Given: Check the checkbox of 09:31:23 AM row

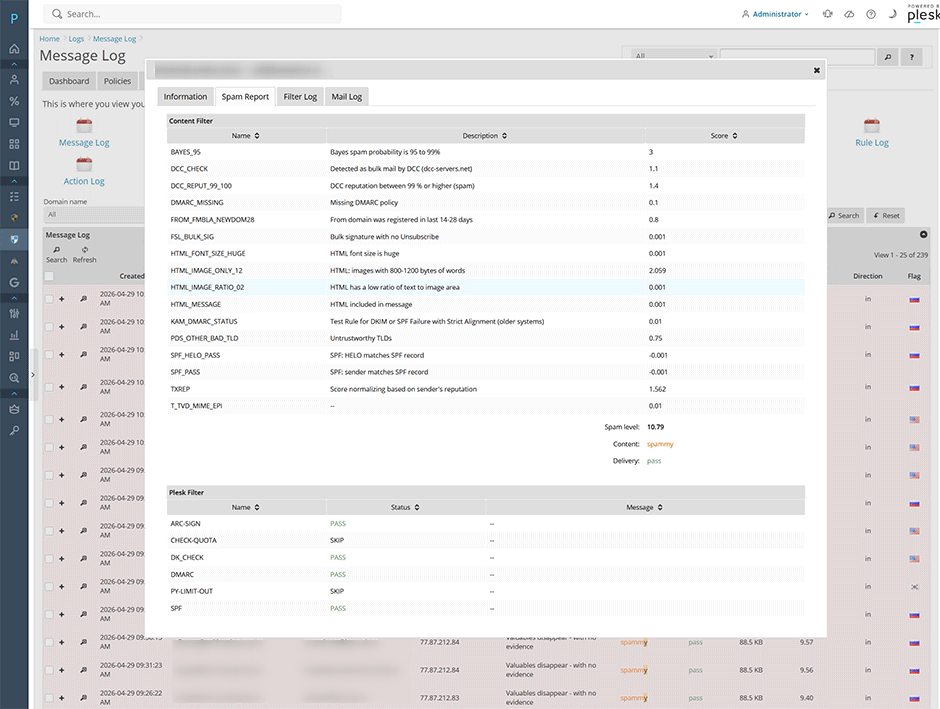Looking at the screenshot, I should pos(49,670).
